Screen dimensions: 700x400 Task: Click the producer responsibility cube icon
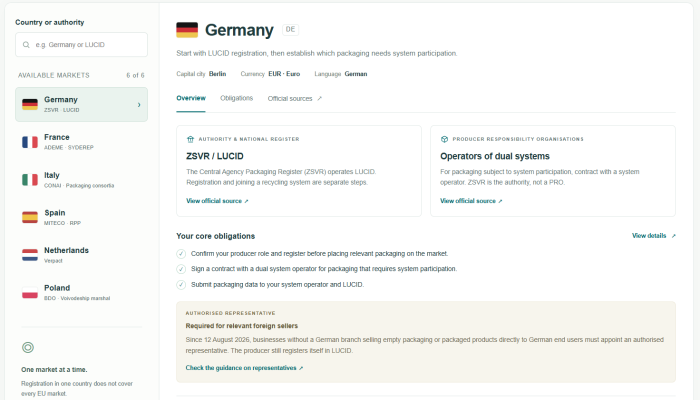pos(444,139)
